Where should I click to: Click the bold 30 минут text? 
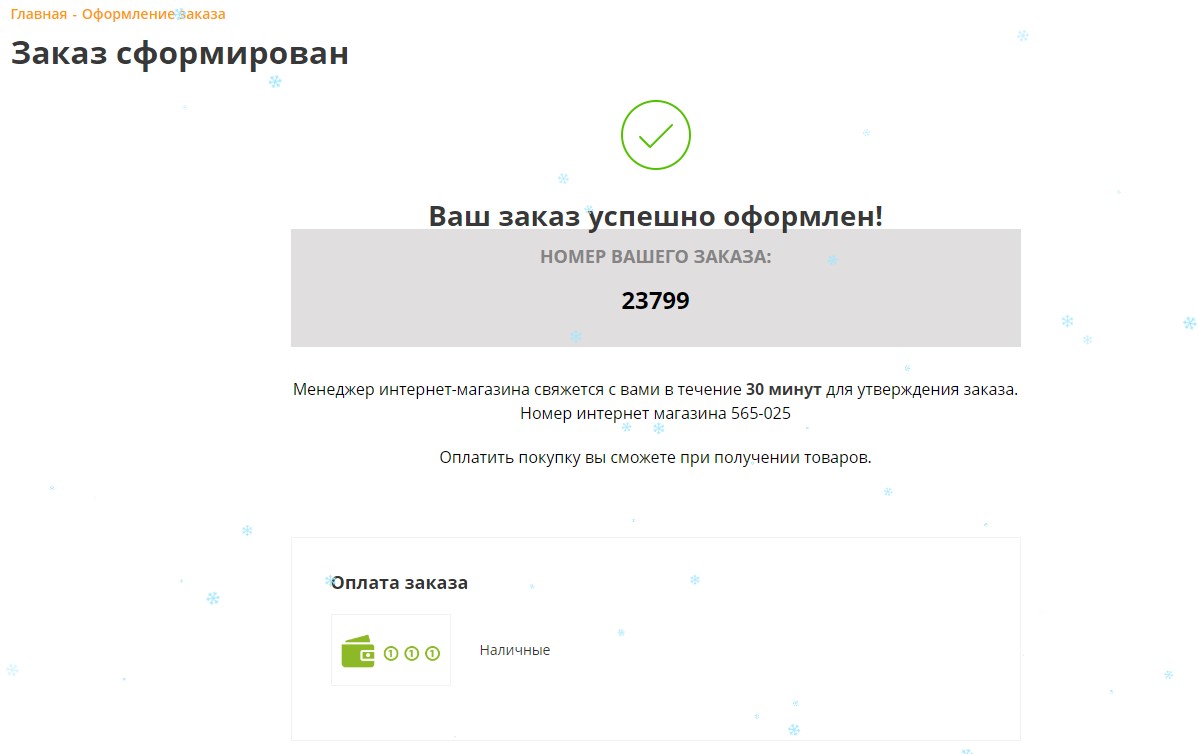783,389
